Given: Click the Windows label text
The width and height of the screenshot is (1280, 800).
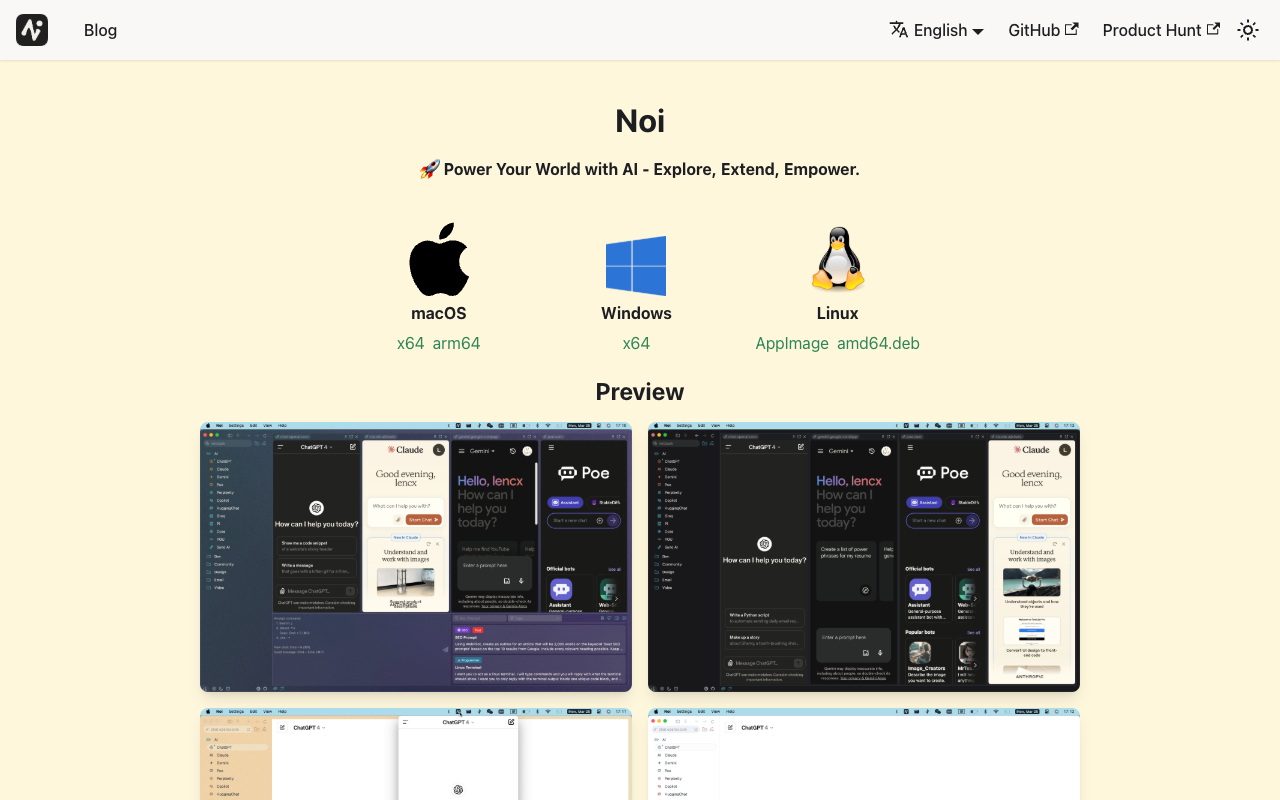Looking at the screenshot, I should click(x=636, y=313).
